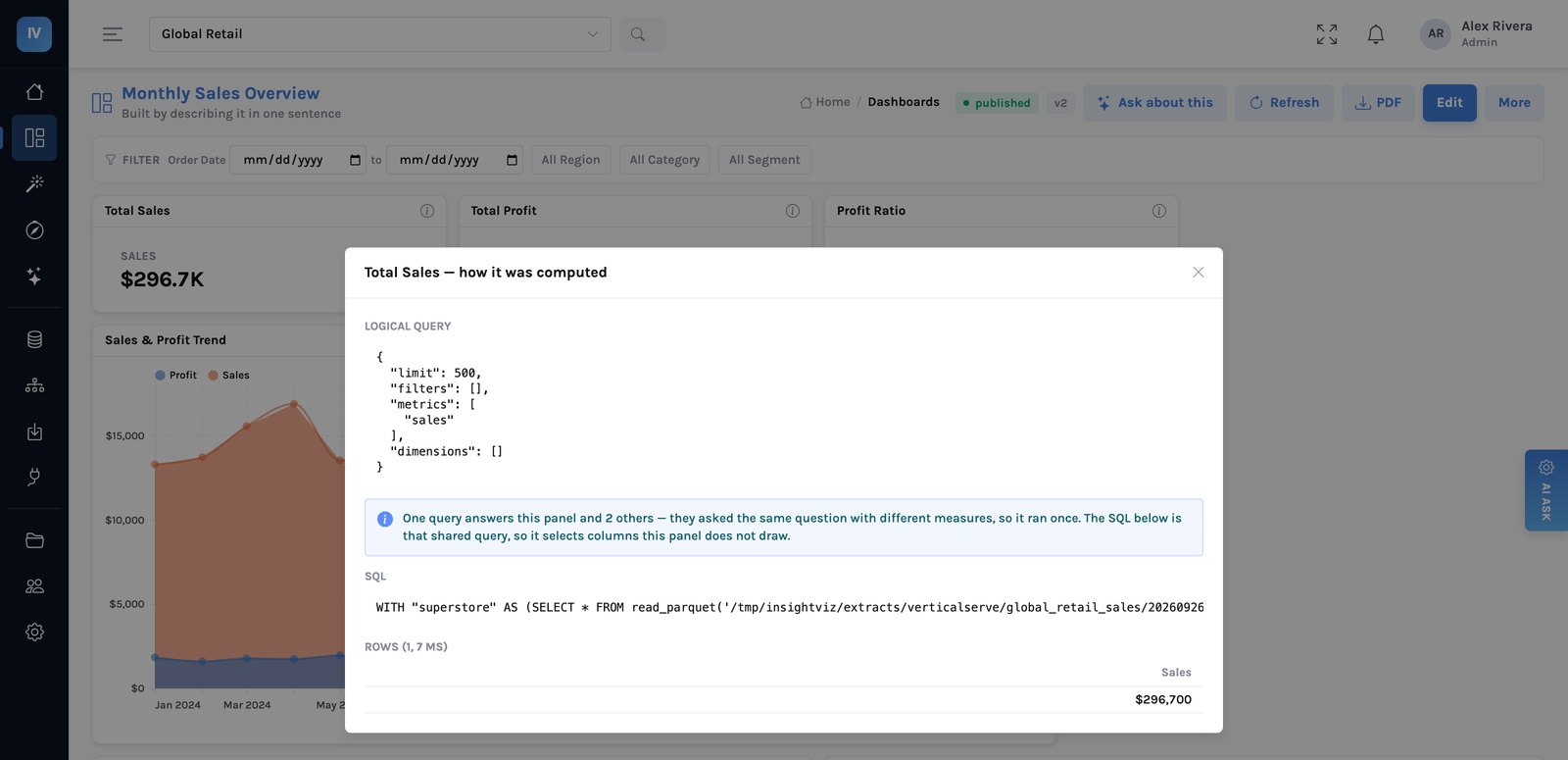Click the Total Sales info icon
Image resolution: width=1568 pixels, height=760 pixels.
point(427,211)
